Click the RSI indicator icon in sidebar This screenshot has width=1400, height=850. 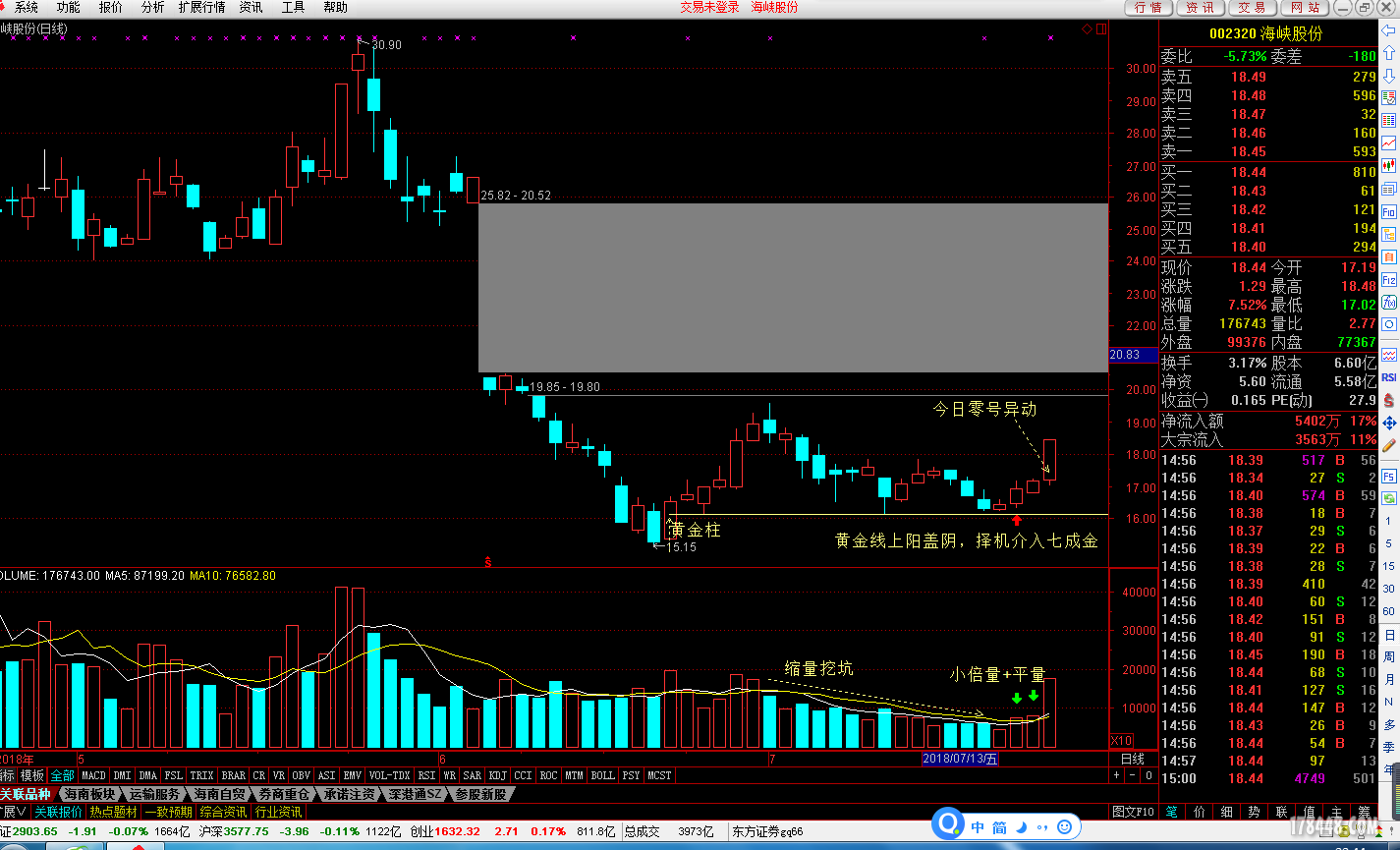pos(1388,376)
